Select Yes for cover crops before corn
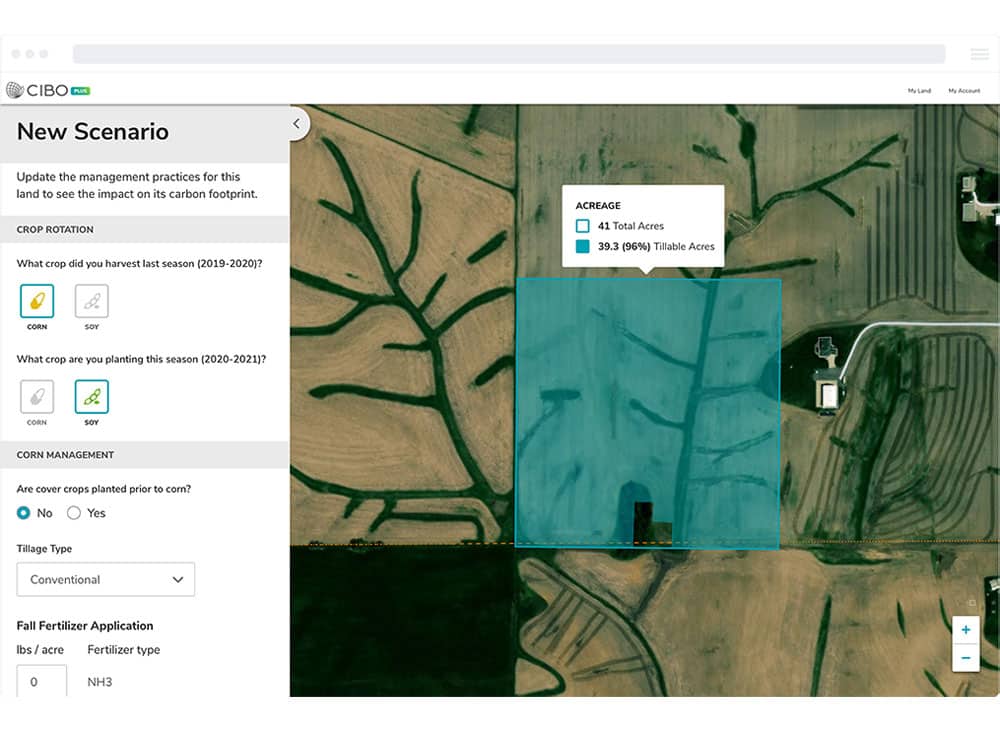1000x731 pixels. pos(74,513)
